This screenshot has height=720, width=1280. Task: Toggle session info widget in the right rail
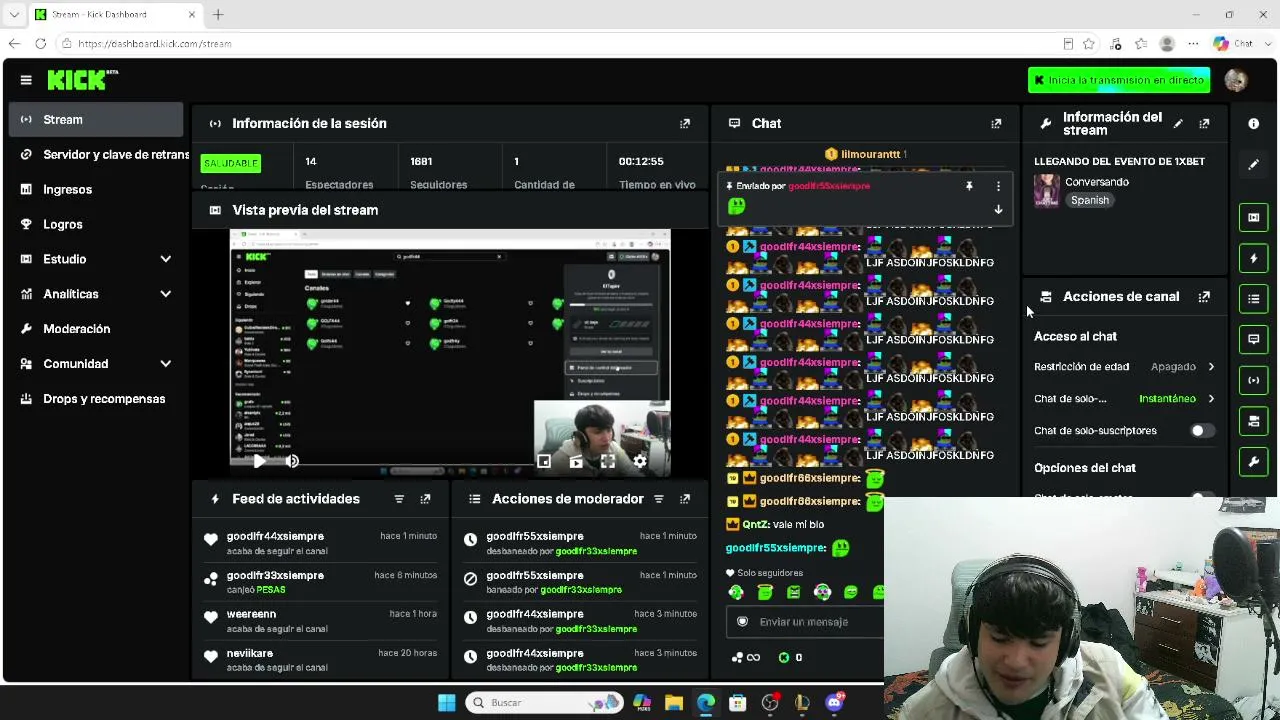(x=1253, y=380)
